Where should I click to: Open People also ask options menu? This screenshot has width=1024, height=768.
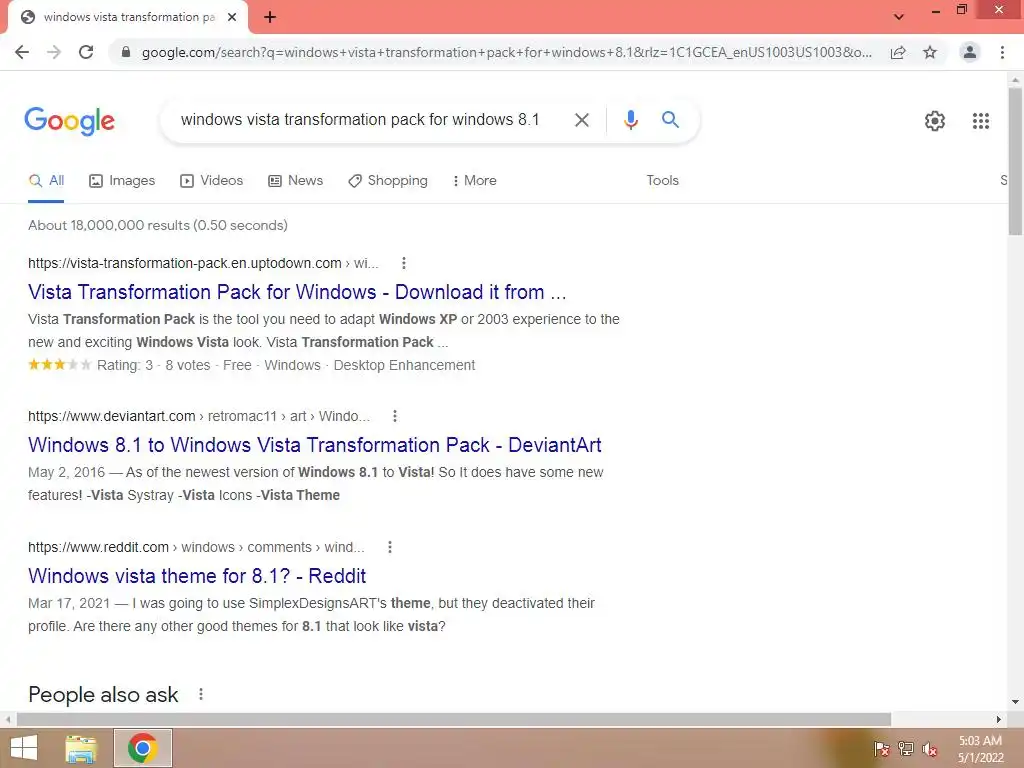coord(200,694)
